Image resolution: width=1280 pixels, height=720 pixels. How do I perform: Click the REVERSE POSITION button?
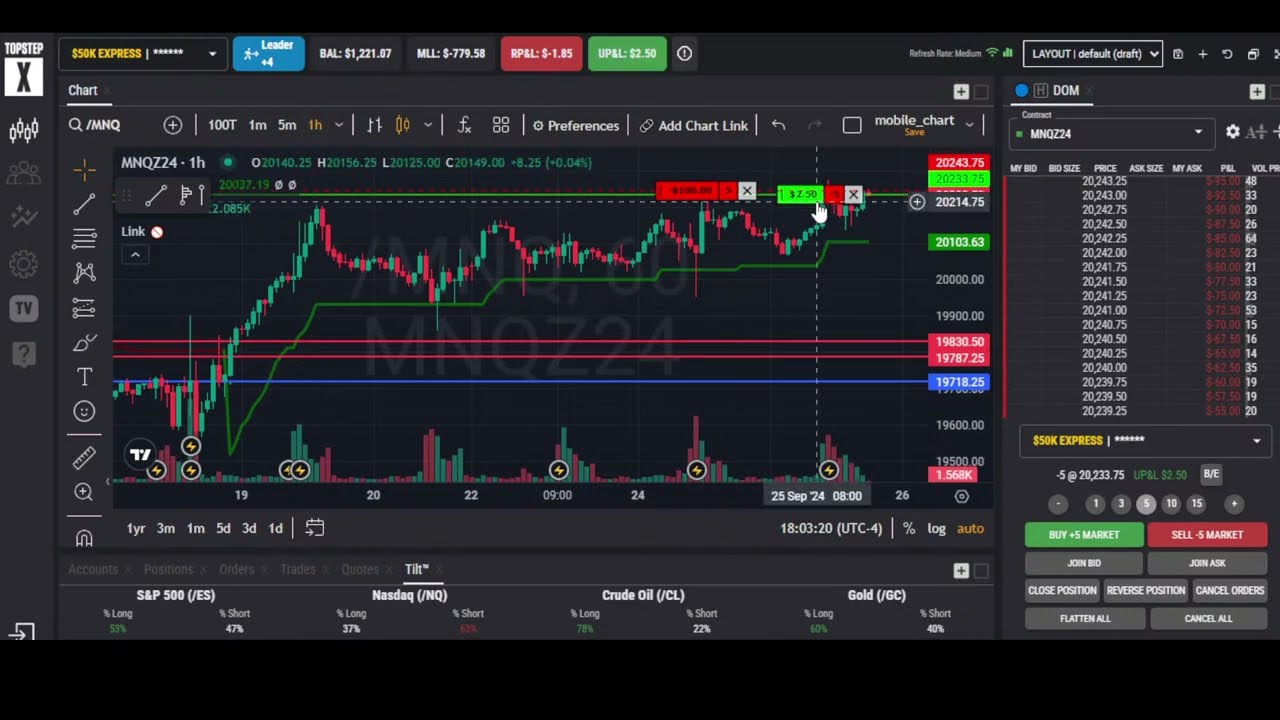(1145, 591)
